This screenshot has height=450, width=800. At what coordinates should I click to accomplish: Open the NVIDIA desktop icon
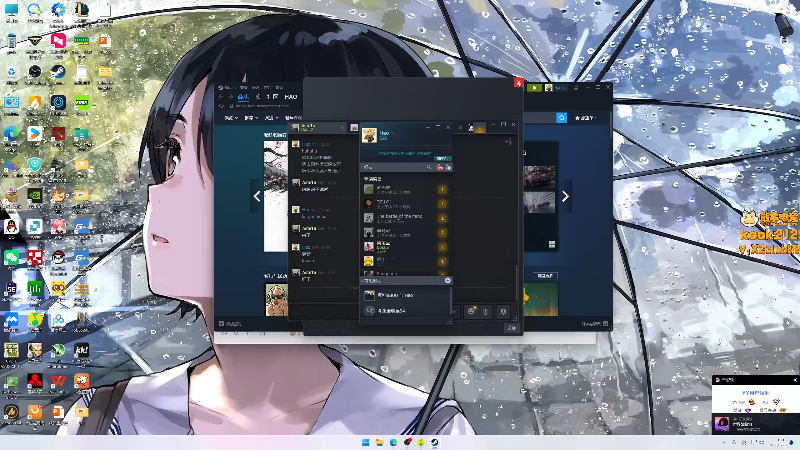coord(35,197)
